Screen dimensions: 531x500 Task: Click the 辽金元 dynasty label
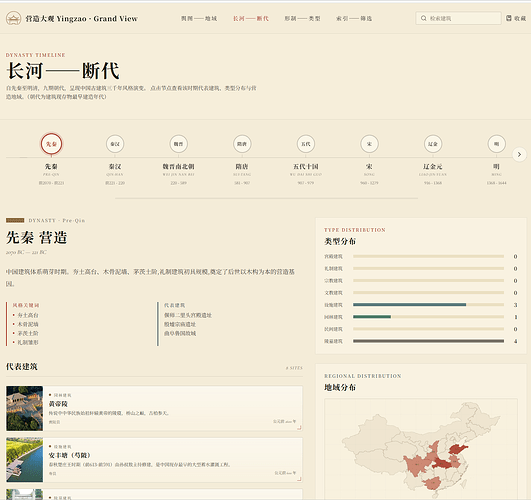pyautogui.click(x=433, y=166)
